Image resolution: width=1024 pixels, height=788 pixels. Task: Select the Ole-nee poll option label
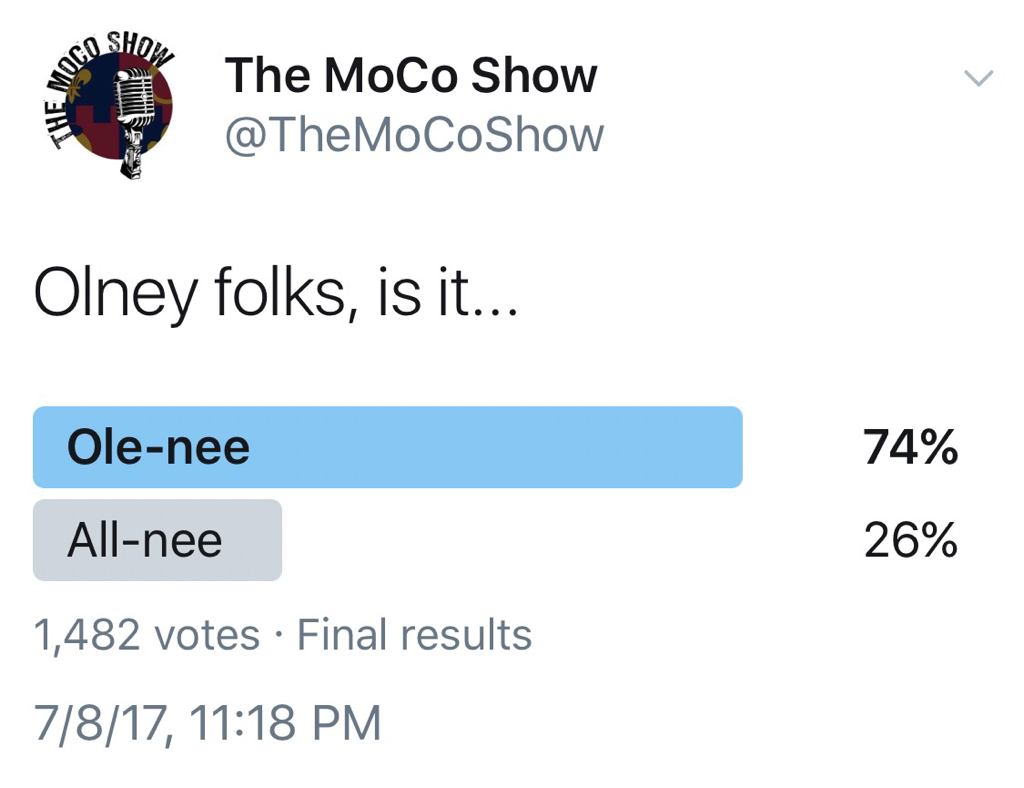tap(158, 448)
